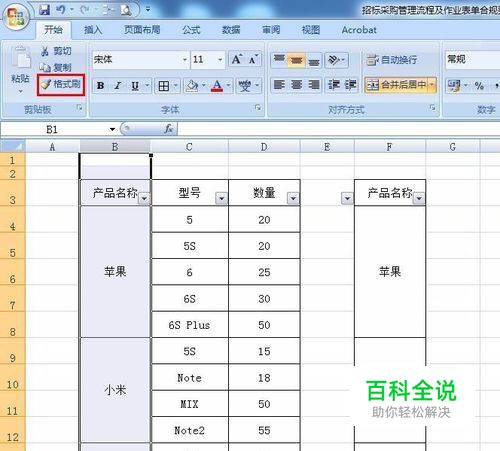Open the font name dropdown 宋体
500x451 pixels.
(185, 60)
